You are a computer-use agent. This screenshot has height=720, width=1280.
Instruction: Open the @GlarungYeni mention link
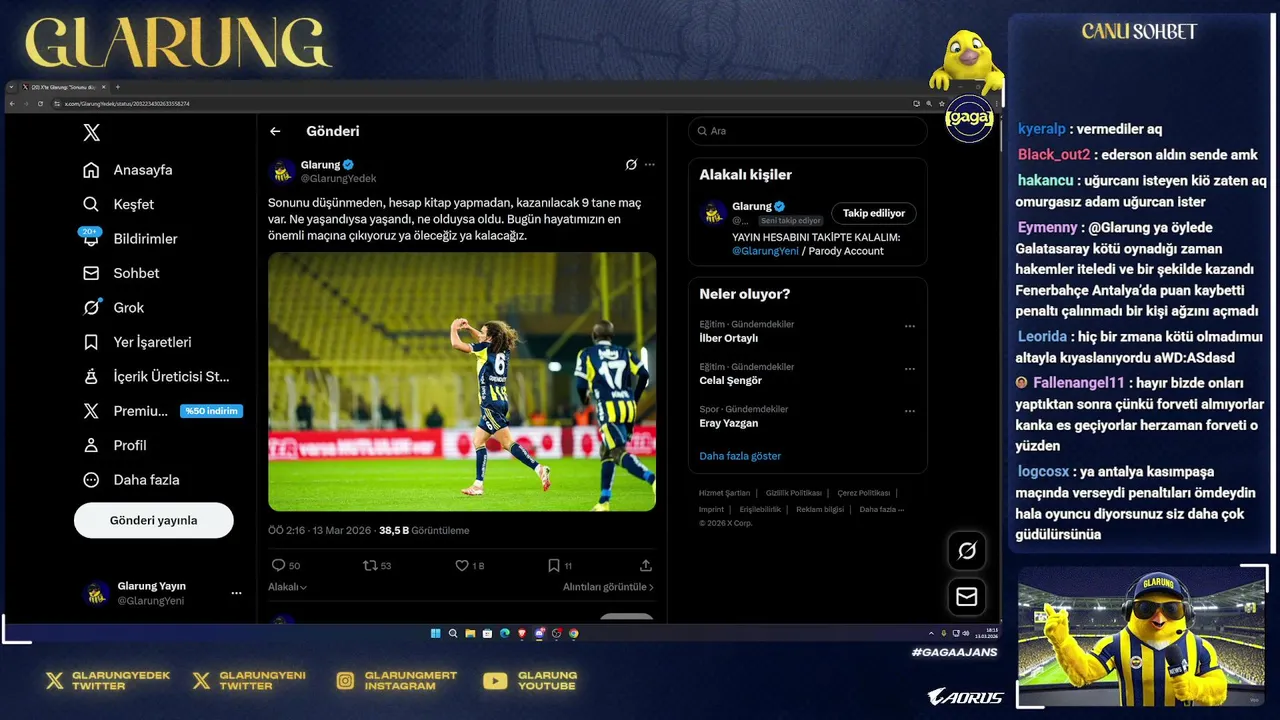point(765,251)
